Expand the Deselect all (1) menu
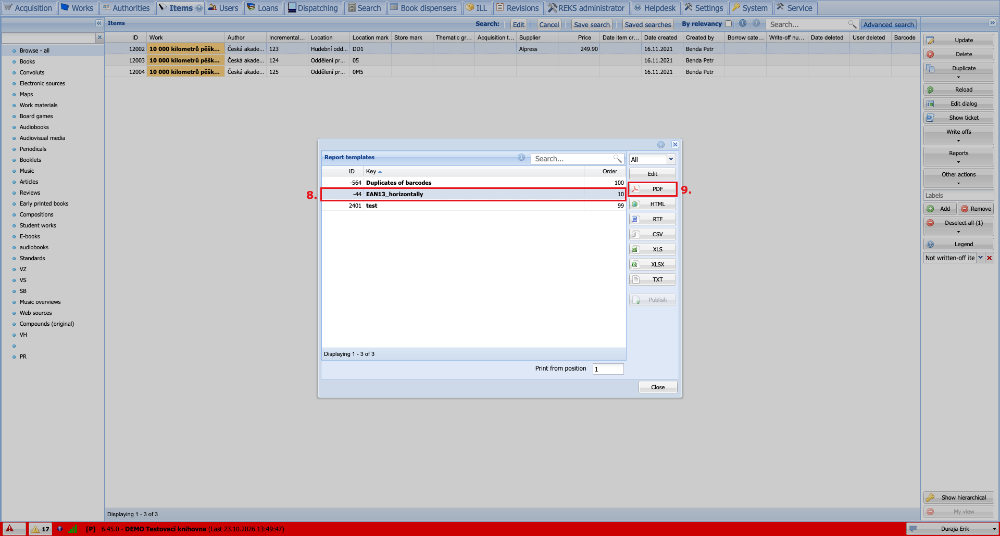This screenshot has height=536, width=1000. 959,227
